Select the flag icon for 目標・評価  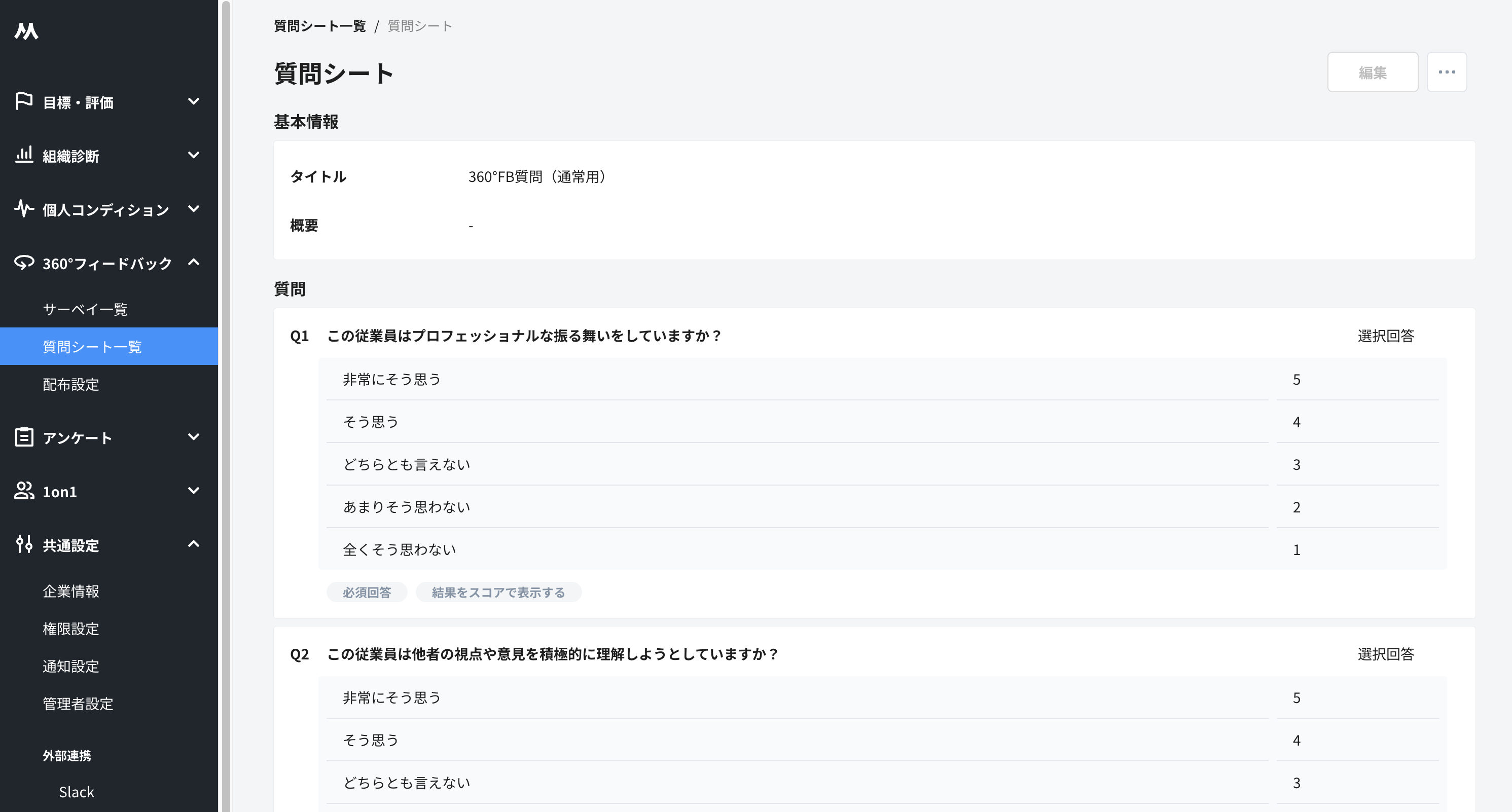pyautogui.click(x=23, y=101)
